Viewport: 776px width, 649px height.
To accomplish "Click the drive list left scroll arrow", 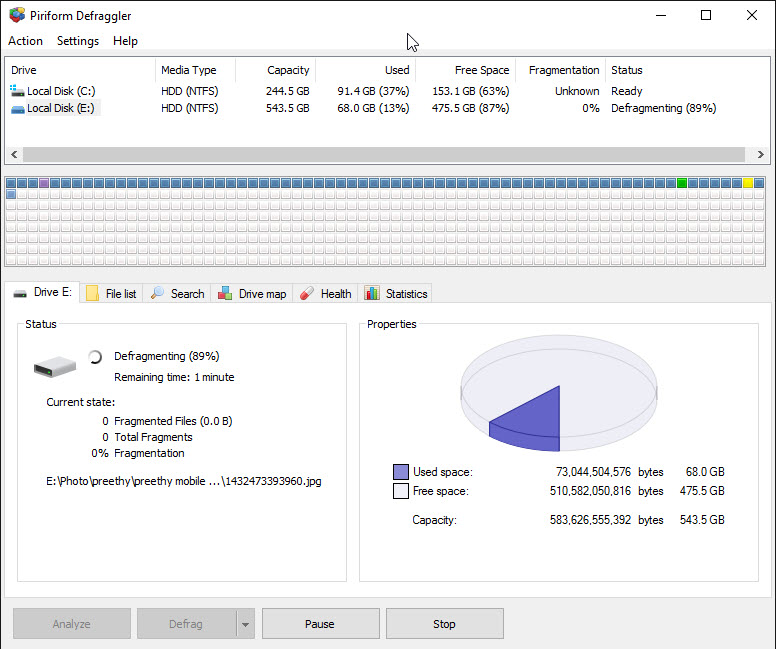I will tap(14, 154).
